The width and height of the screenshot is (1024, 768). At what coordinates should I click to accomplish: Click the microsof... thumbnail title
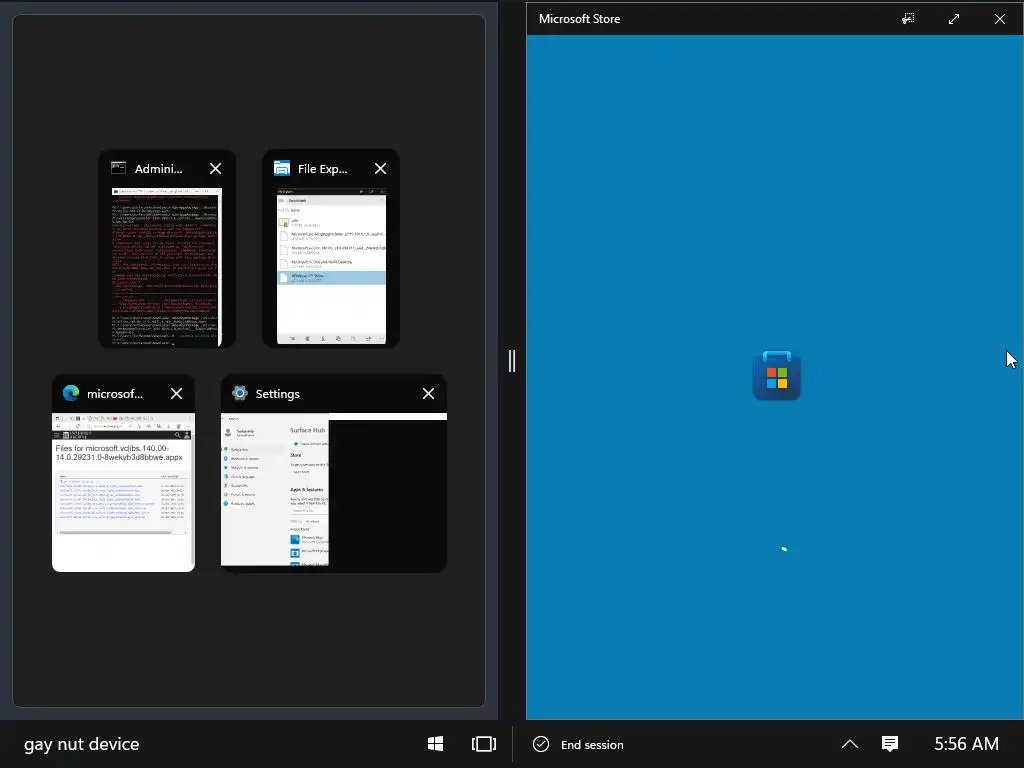(115, 394)
